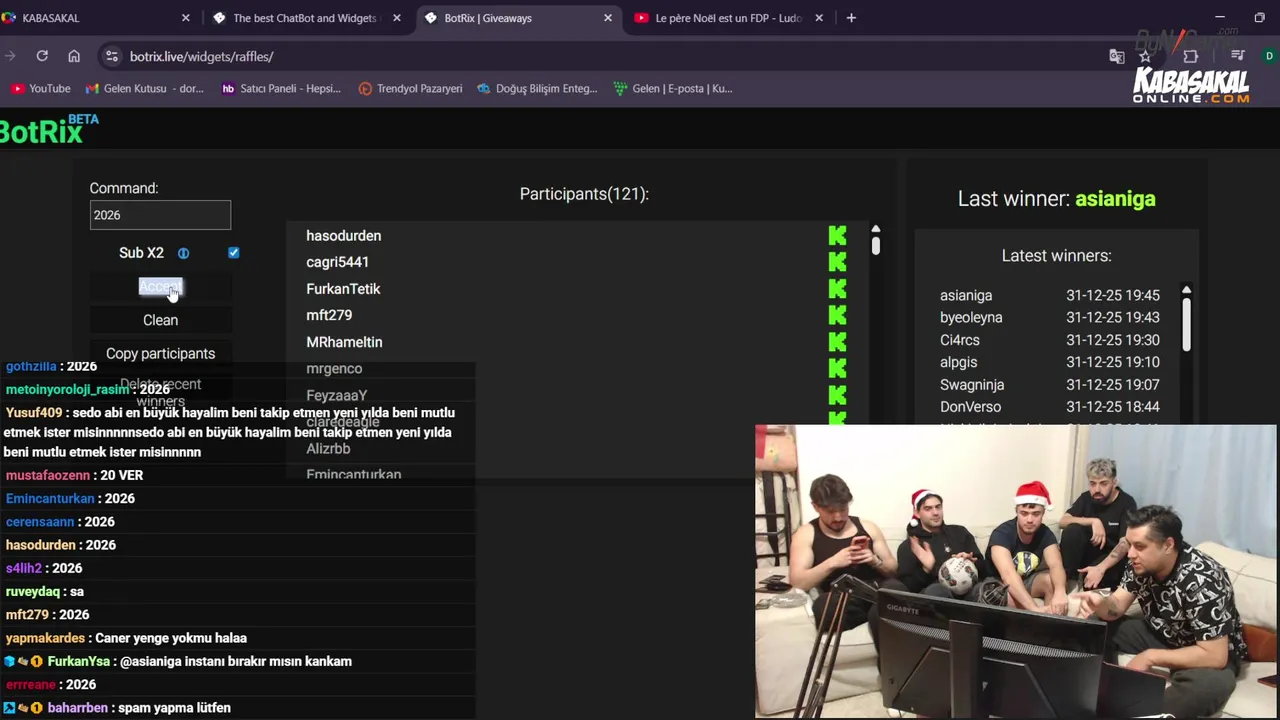
Task: Click the participants list scrollbar
Action: [x=876, y=244]
